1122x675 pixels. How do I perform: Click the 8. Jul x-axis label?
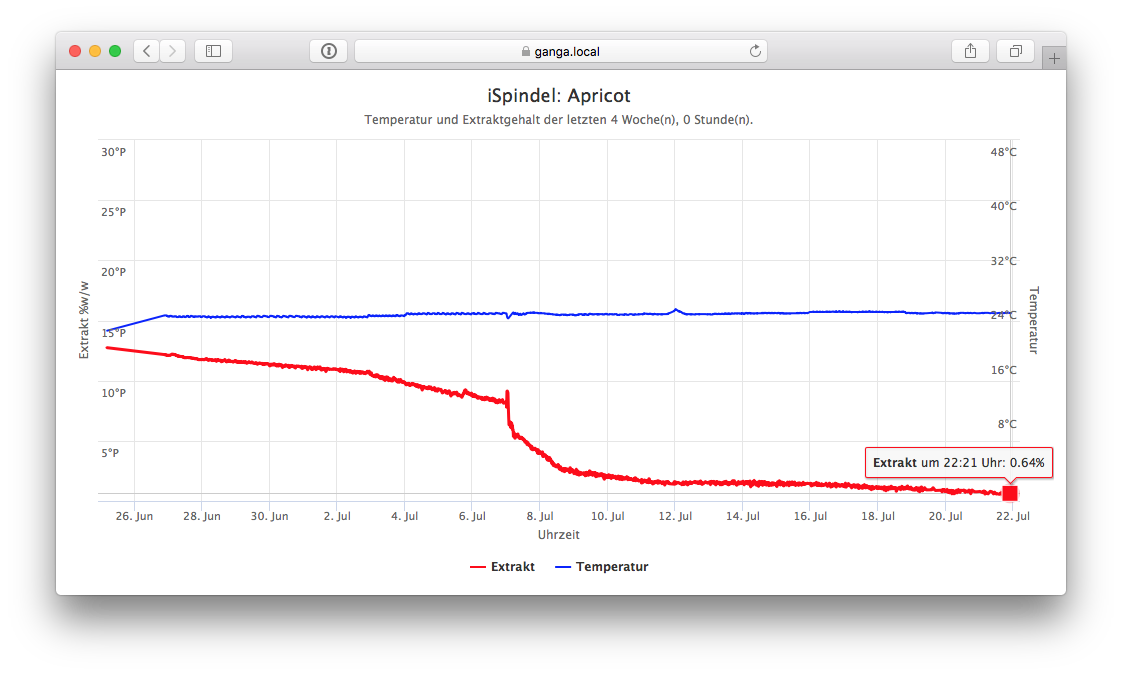(540, 516)
